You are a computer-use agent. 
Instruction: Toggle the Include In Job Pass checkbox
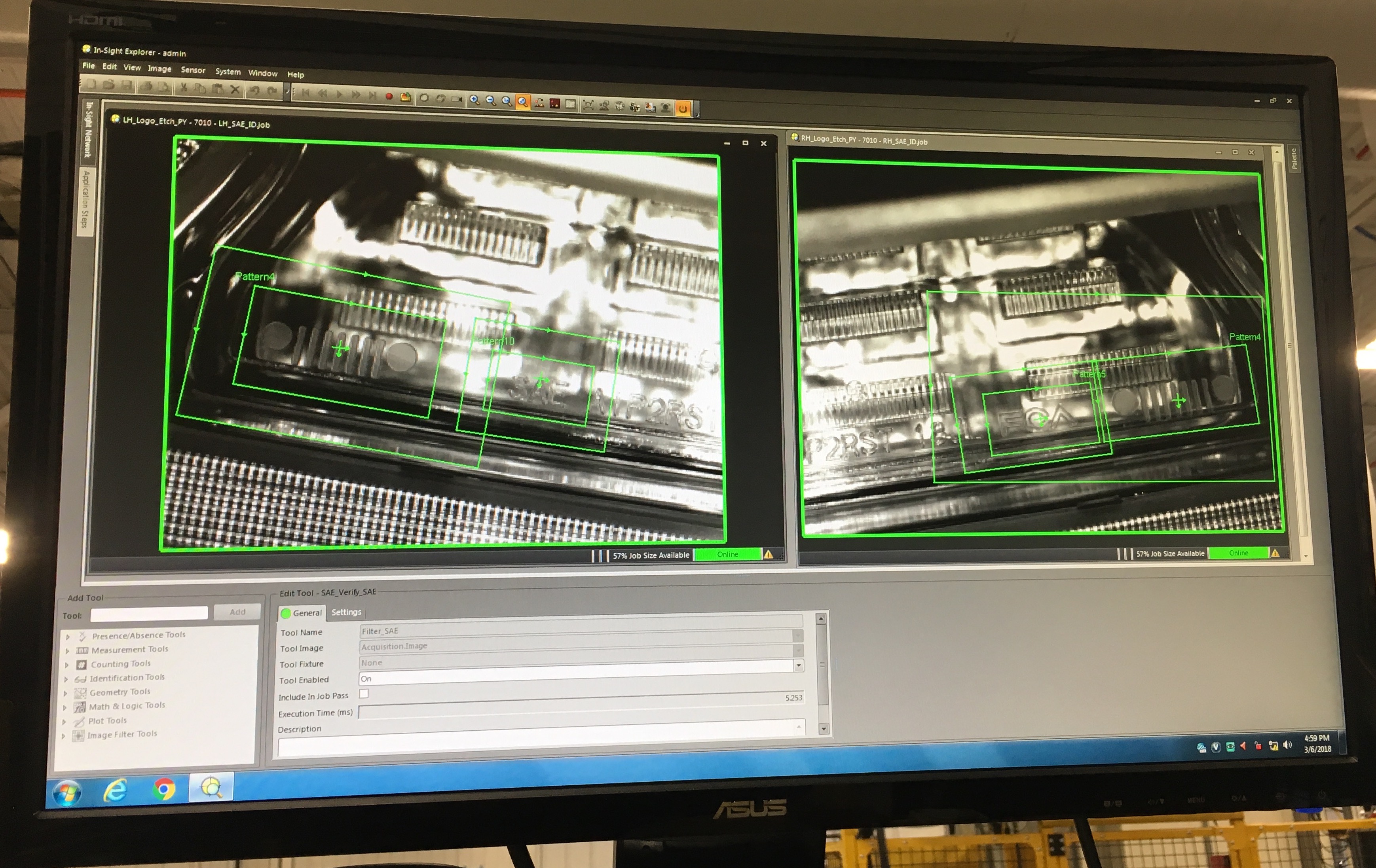coord(364,694)
